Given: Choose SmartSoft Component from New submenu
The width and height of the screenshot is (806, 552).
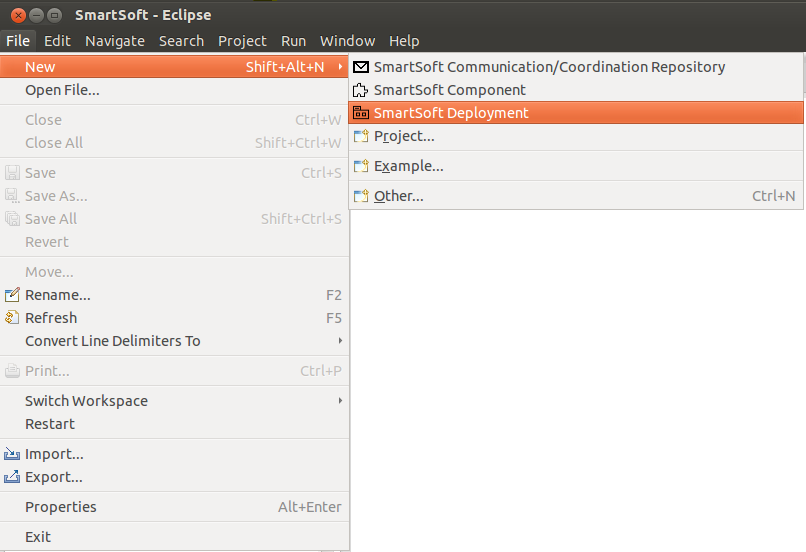Looking at the screenshot, I should point(576,90).
